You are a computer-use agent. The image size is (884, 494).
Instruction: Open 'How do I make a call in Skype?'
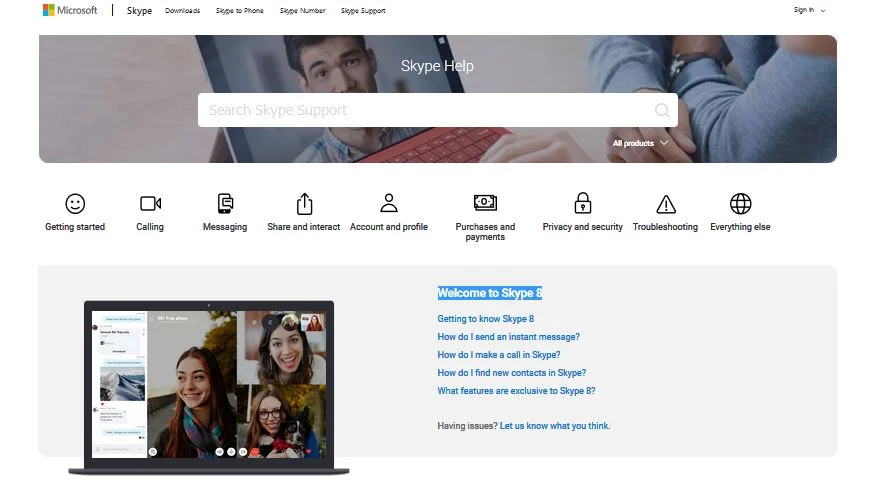pos(499,355)
